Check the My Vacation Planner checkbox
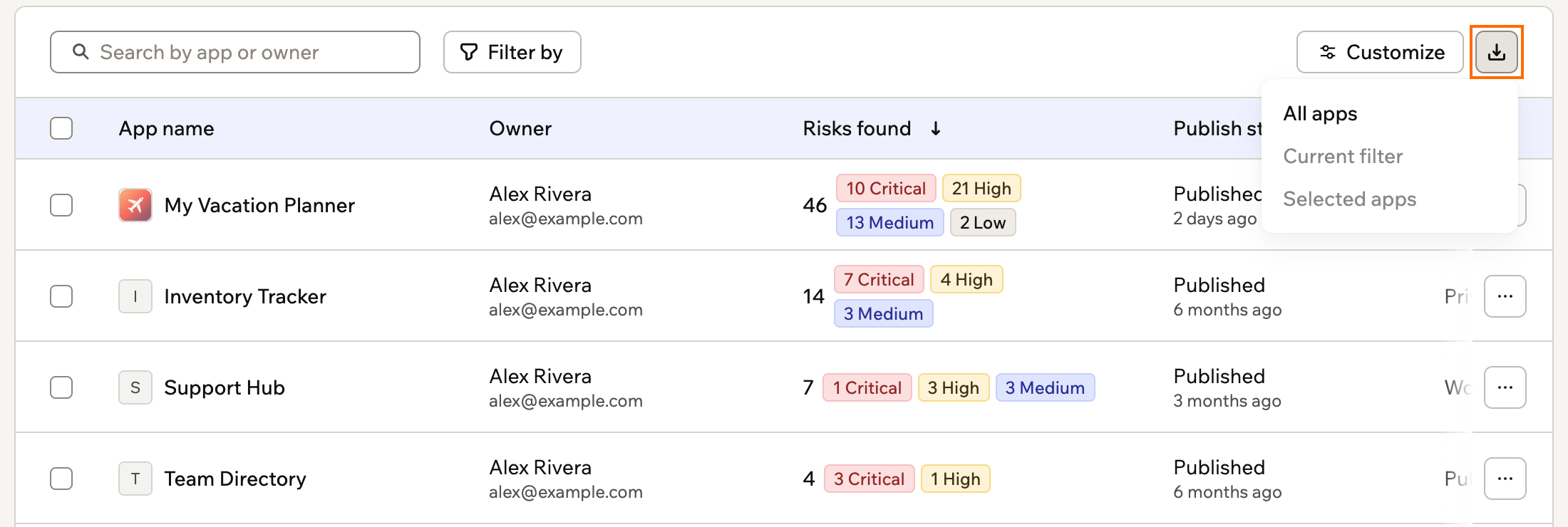The height and width of the screenshot is (527, 1568). 61,205
